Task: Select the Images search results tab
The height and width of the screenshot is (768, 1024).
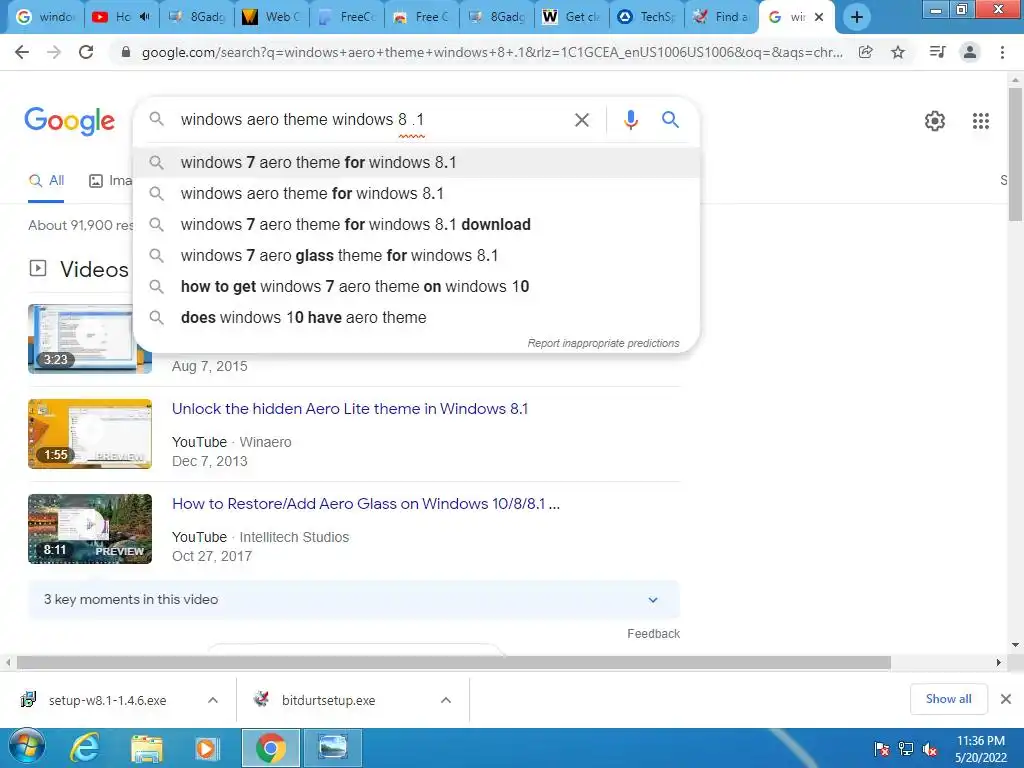Action: point(110,181)
